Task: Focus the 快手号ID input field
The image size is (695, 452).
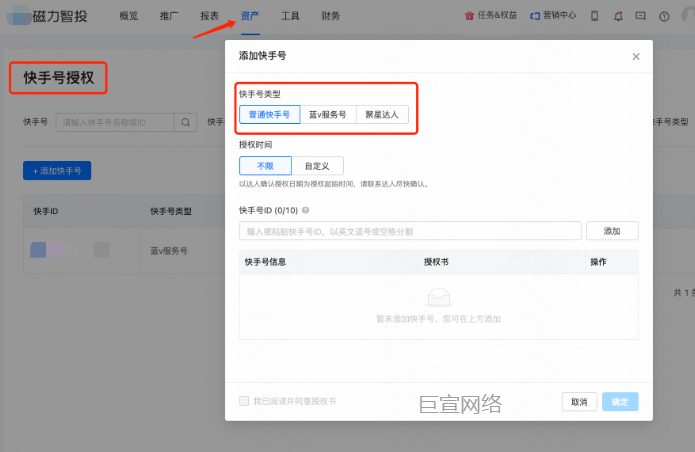Action: click(410, 231)
